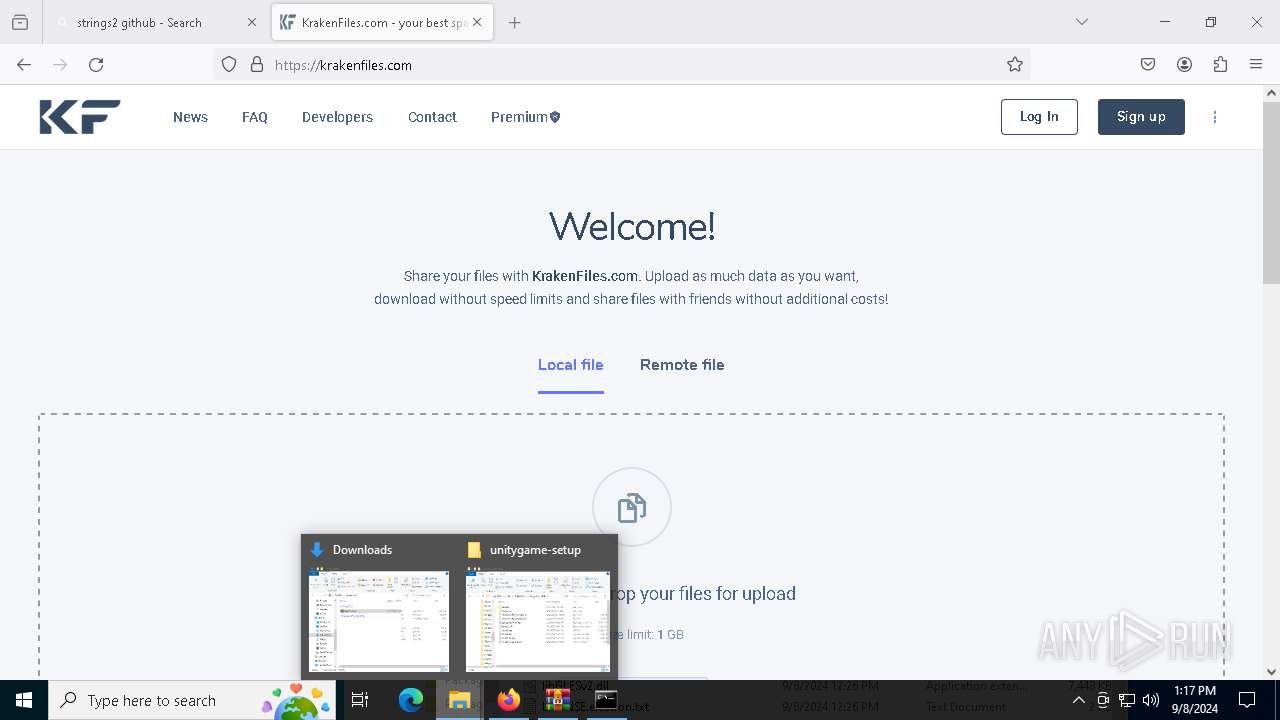The image size is (1280, 720).
Task: Click the WinRAR taskbar icon
Action: pyautogui.click(x=557, y=700)
